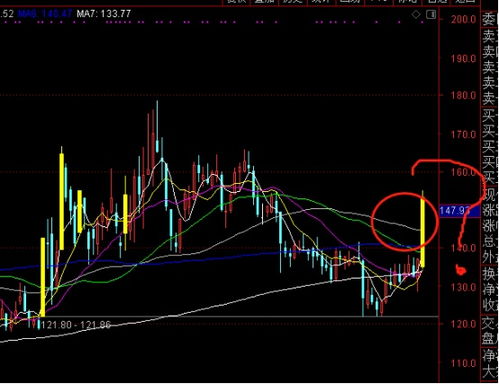The image size is (499, 384).
Task: Select the 总 row in the quote panel
Action: point(490,241)
